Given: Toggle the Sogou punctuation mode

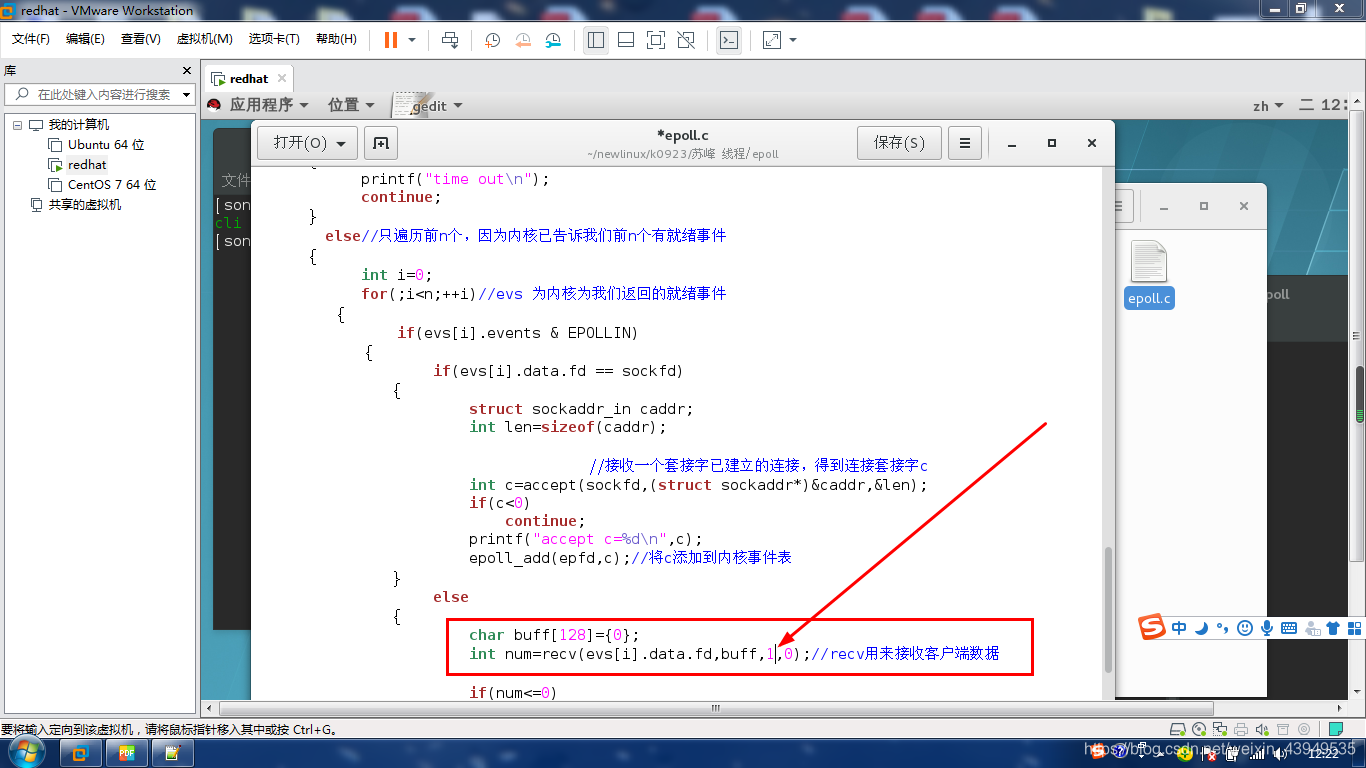Looking at the screenshot, I should click(x=1223, y=630).
